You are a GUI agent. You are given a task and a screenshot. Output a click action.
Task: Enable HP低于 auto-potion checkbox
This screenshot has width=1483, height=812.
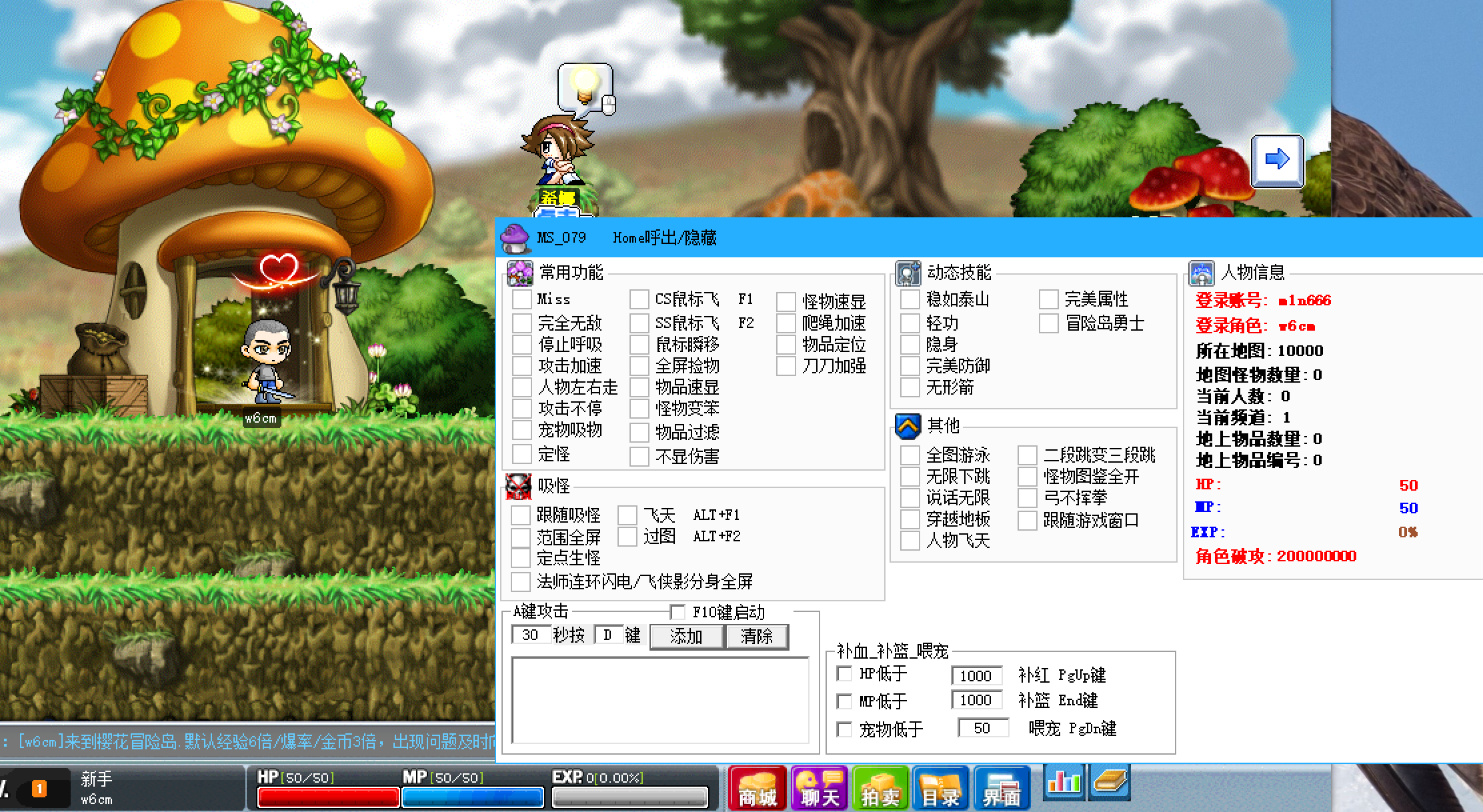point(844,674)
